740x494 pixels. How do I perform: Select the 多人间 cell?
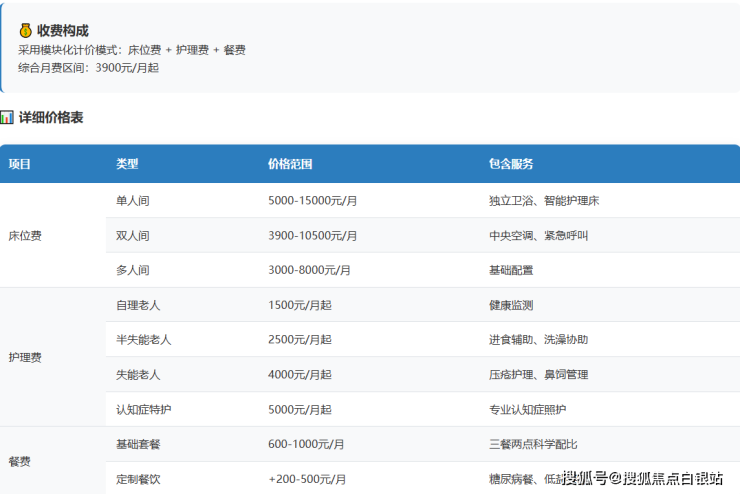point(133,271)
